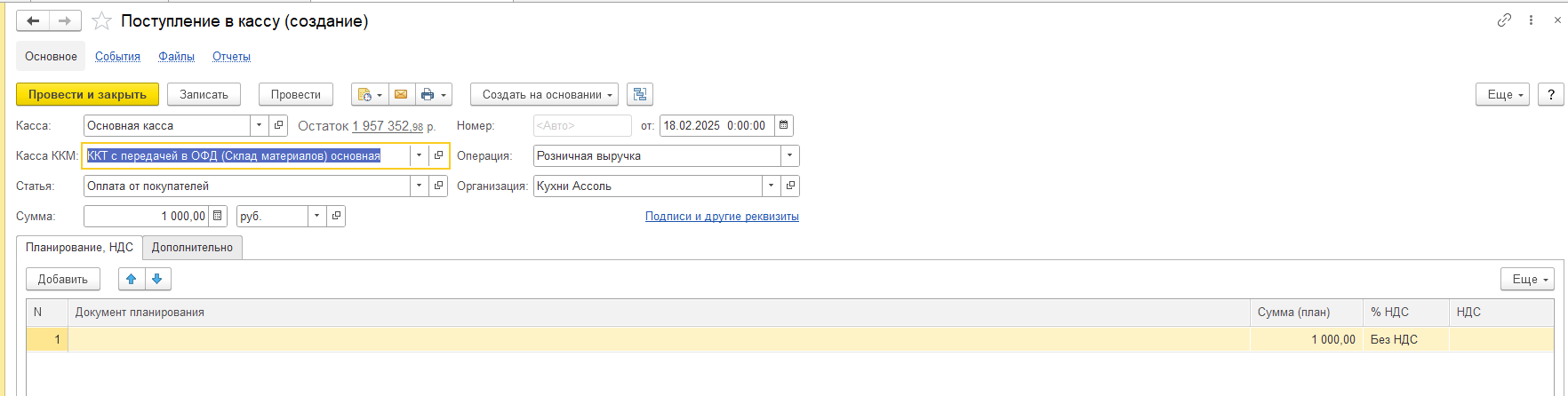Screen dimensions: 1568x396
Task: Click the Провести и закрыть button
Action: [87, 94]
